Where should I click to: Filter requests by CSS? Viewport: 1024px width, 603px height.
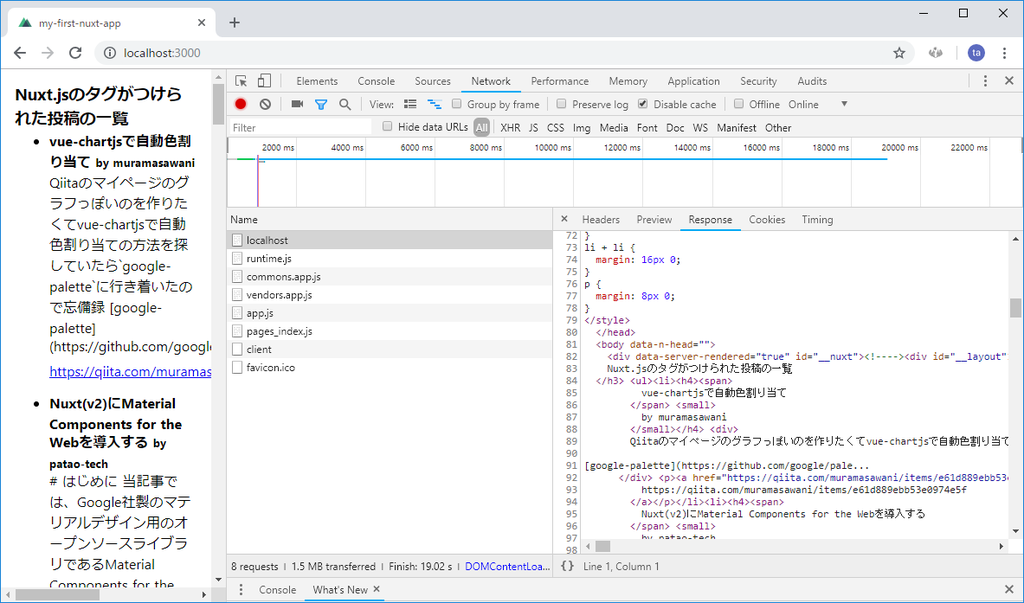point(556,127)
